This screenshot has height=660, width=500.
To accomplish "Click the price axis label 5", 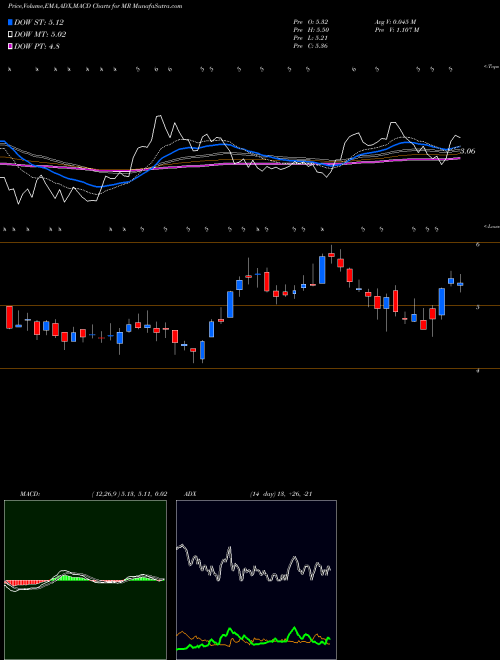I will [x=478, y=307].
